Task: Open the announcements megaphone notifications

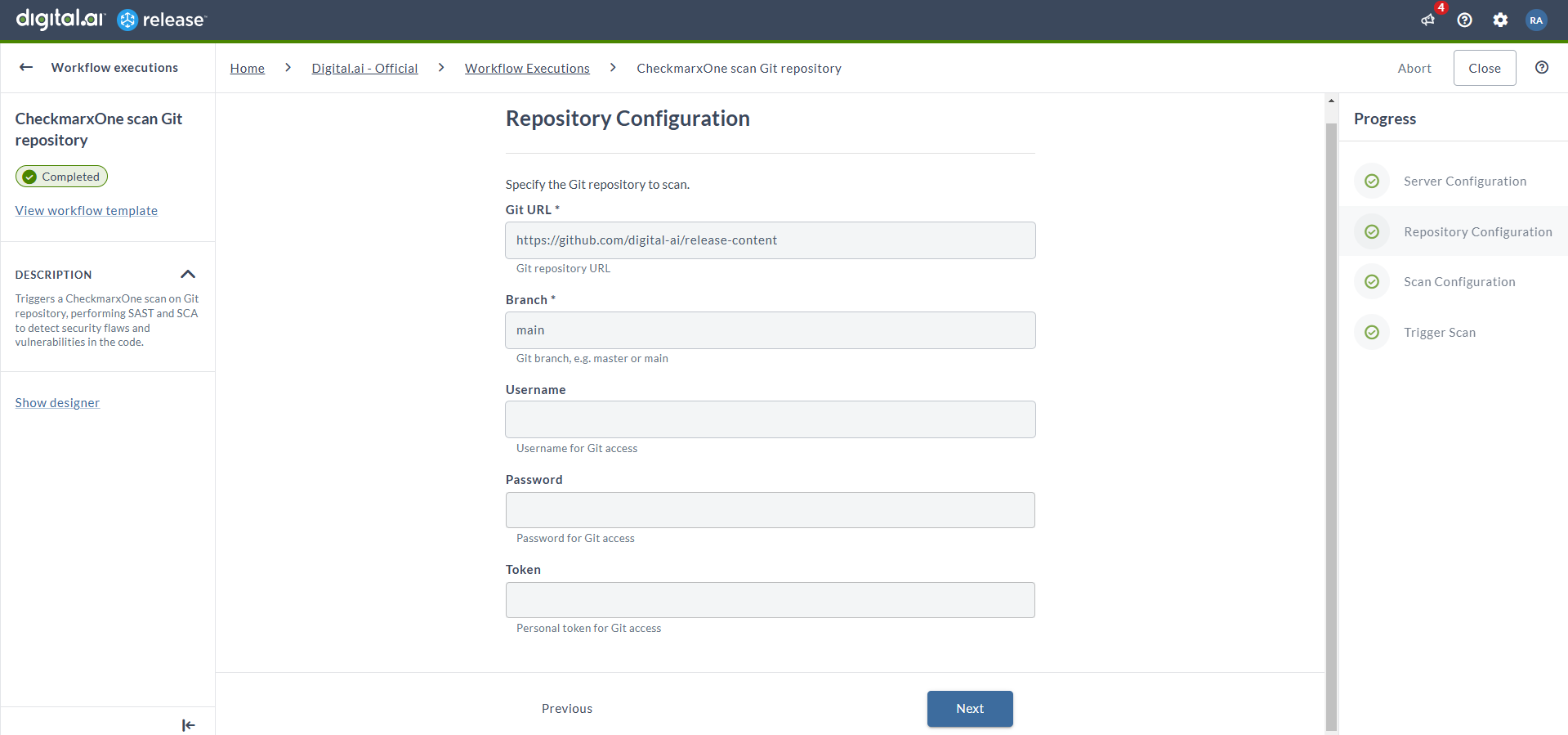Action: (x=1428, y=20)
